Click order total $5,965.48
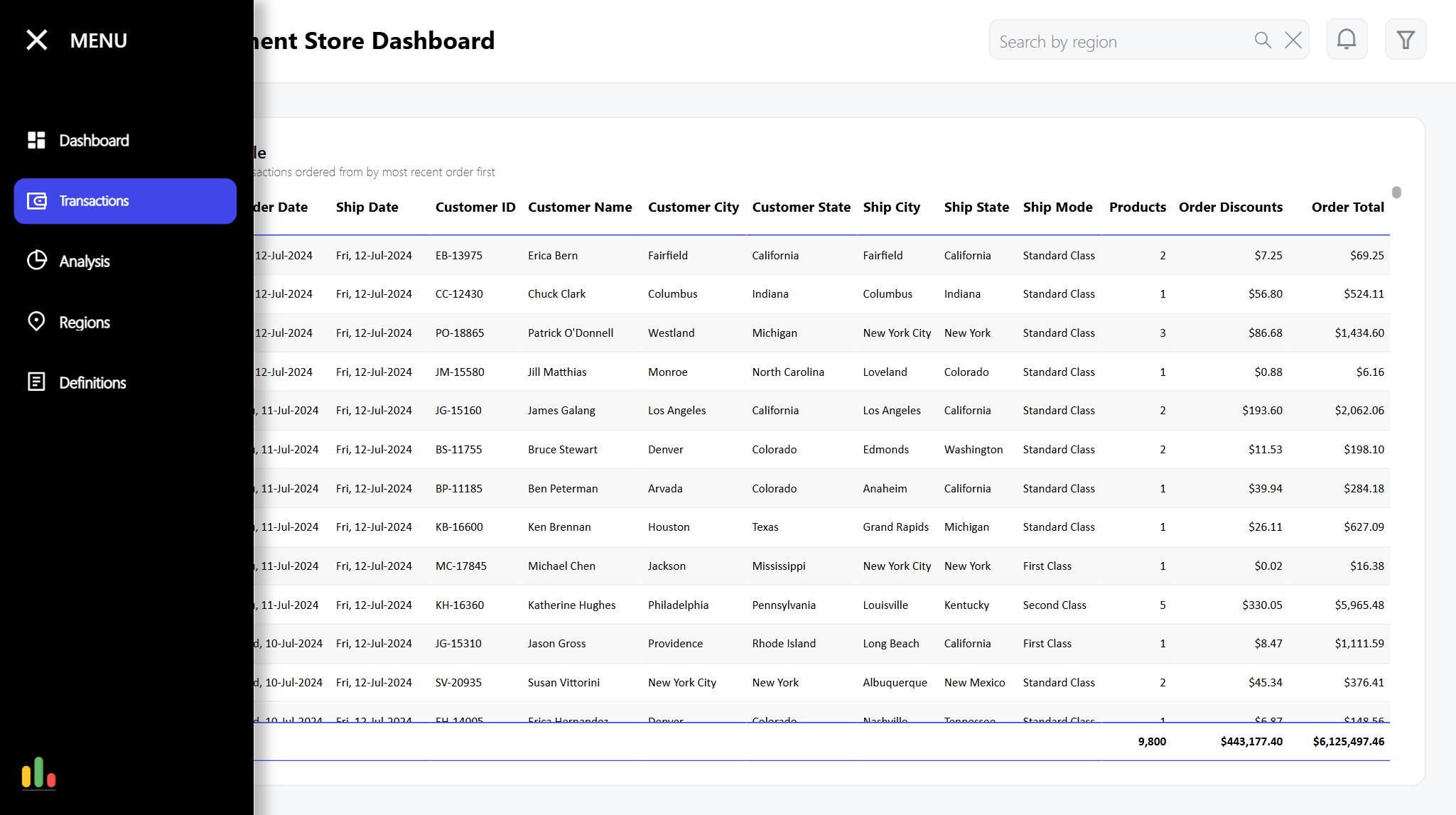 click(1359, 605)
